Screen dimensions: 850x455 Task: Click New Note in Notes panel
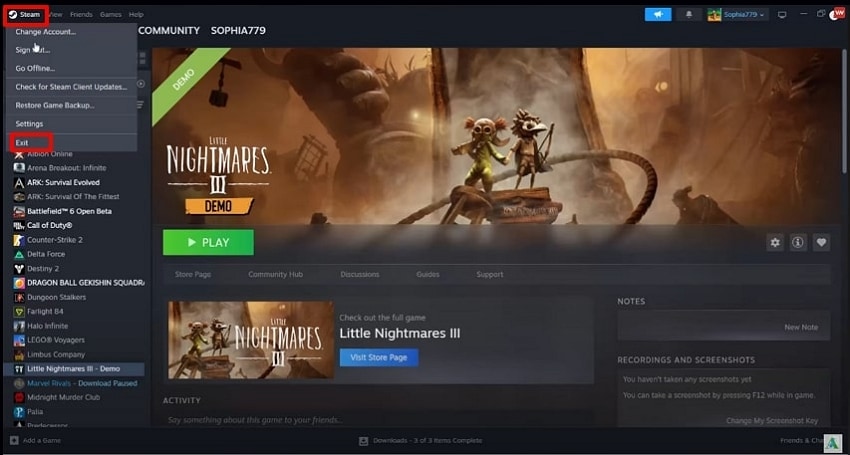click(x=801, y=327)
